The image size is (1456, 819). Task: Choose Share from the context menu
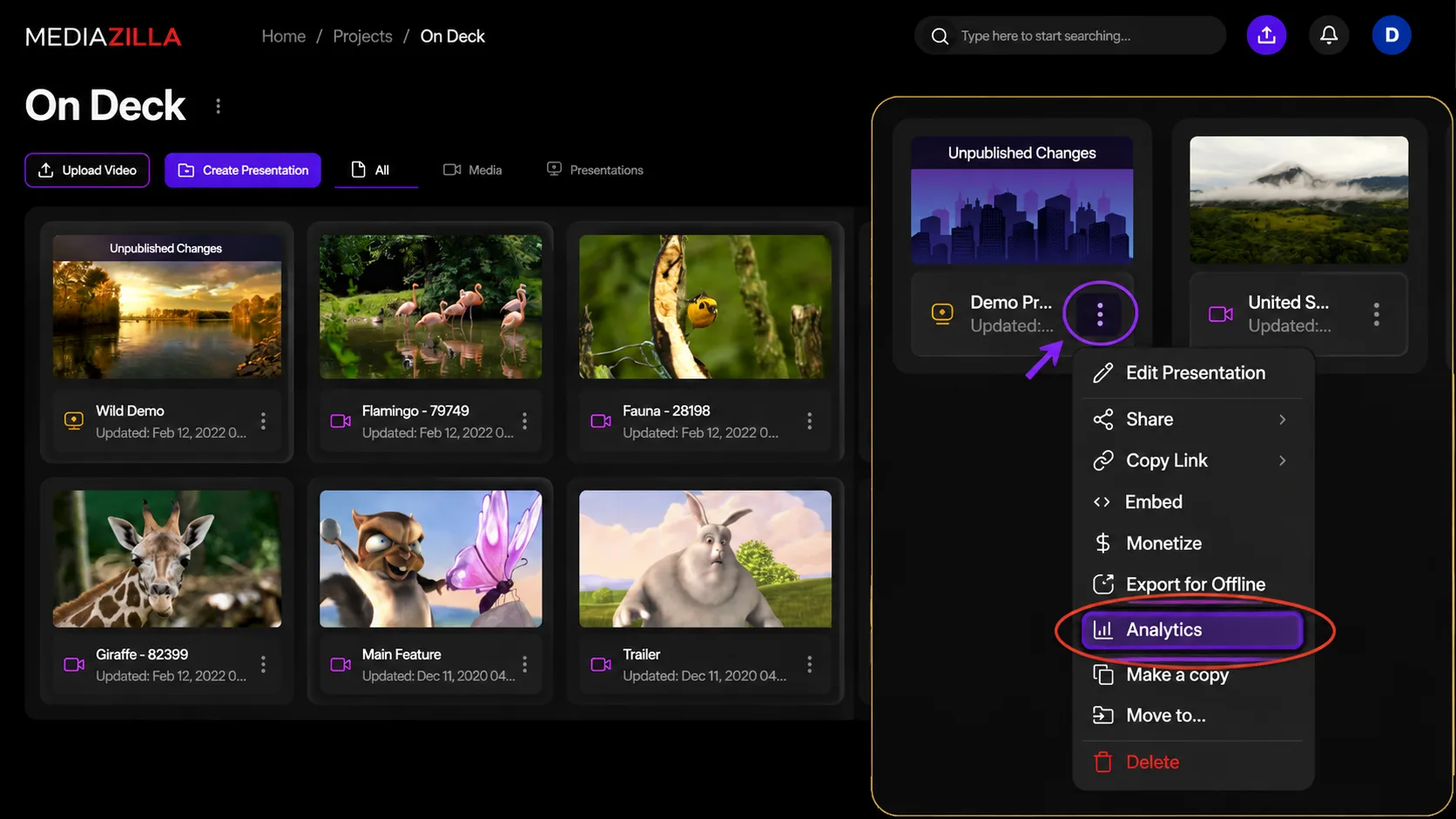click(1192, 420)
